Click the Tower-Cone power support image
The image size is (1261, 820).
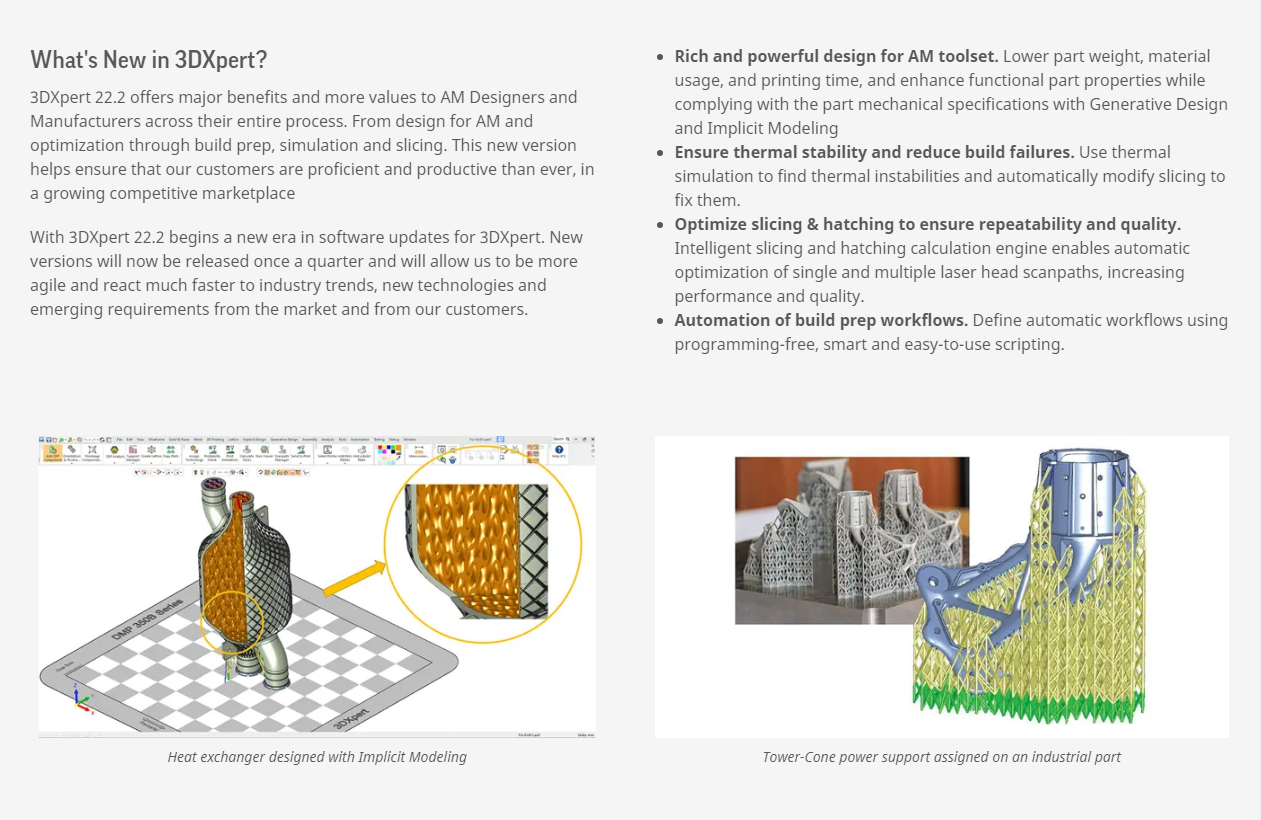(x=941, y=587)
